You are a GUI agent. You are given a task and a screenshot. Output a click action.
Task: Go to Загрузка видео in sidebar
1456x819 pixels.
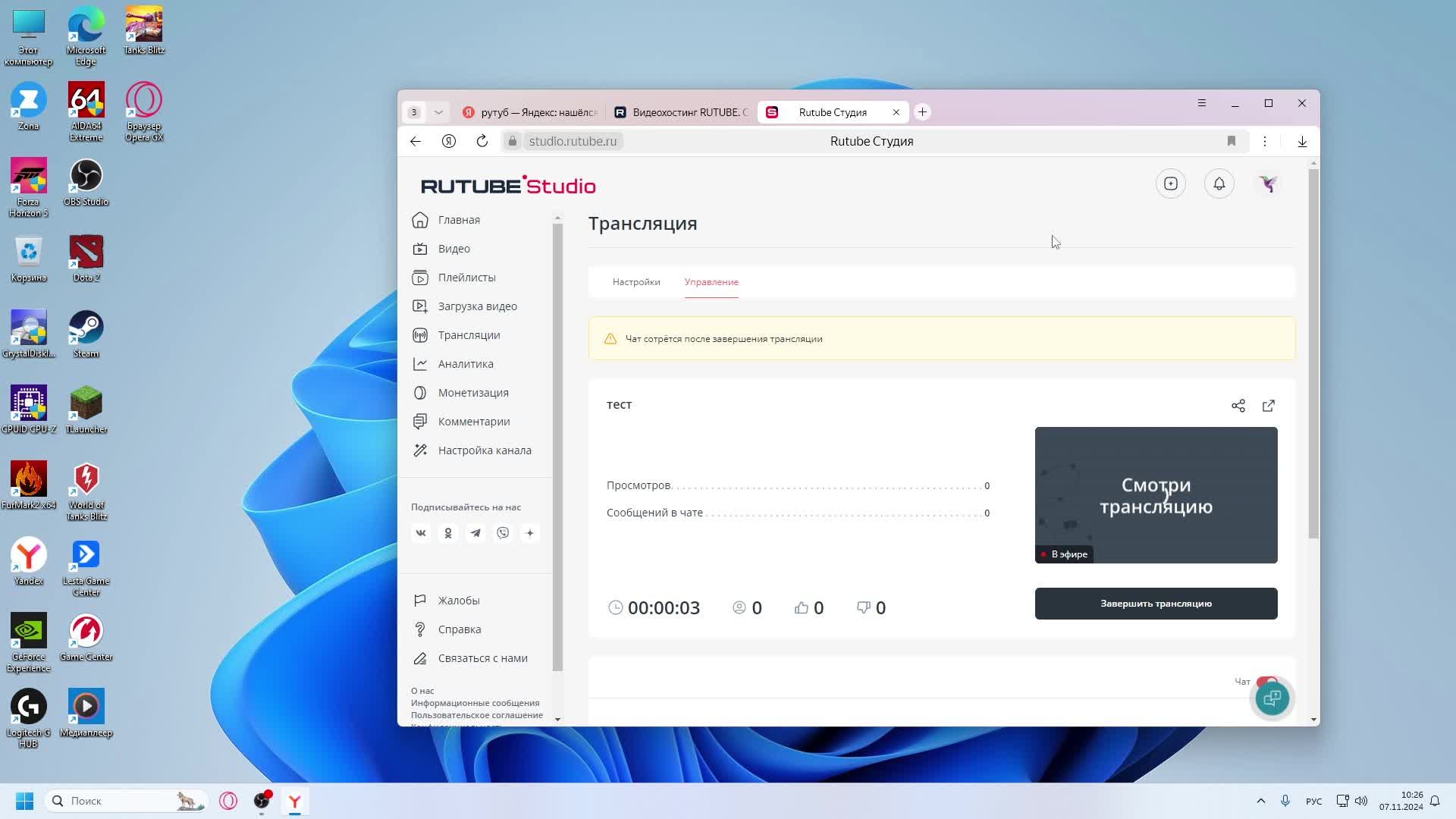tap(464, 306)
